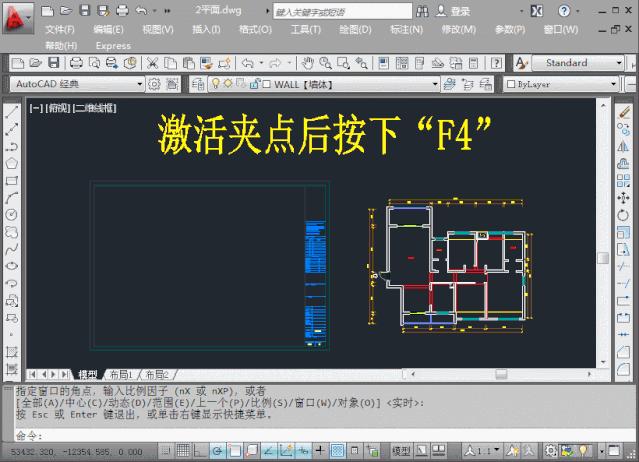Screen dimensions: 639x462
Task: Click the Cut scissors icon
Action: (152, 63)
